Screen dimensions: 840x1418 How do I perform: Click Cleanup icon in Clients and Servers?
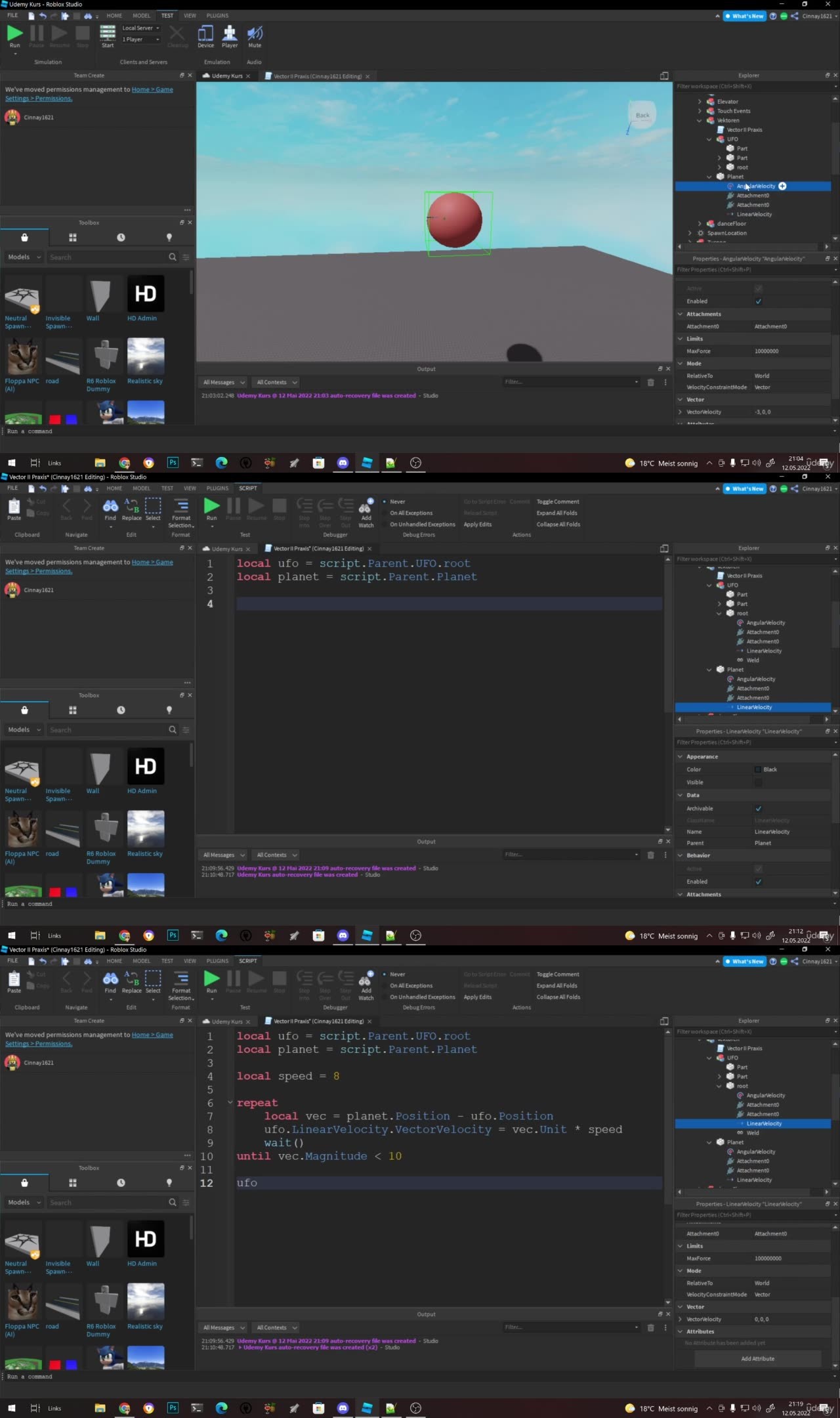click(x=177, y=36)
